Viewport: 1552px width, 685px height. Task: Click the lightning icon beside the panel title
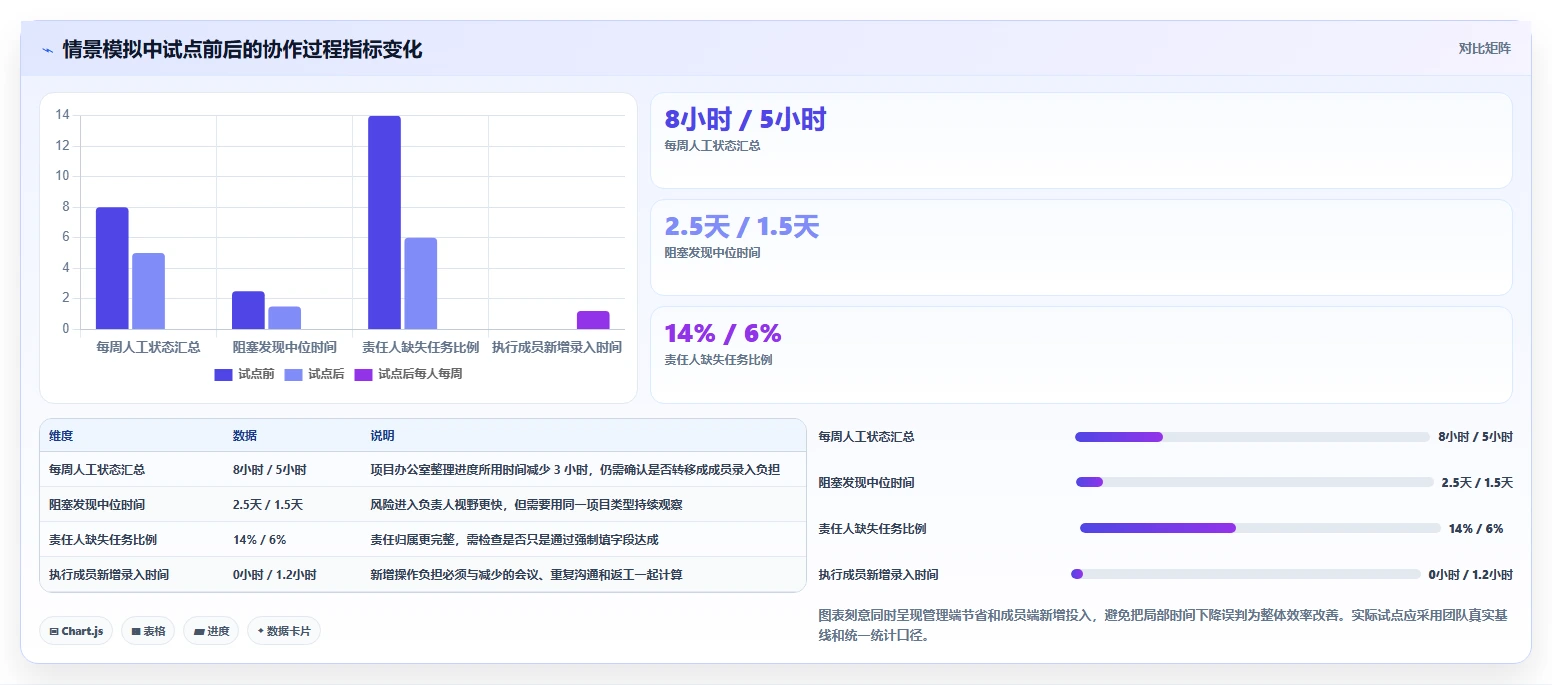[x=47, y=49]
